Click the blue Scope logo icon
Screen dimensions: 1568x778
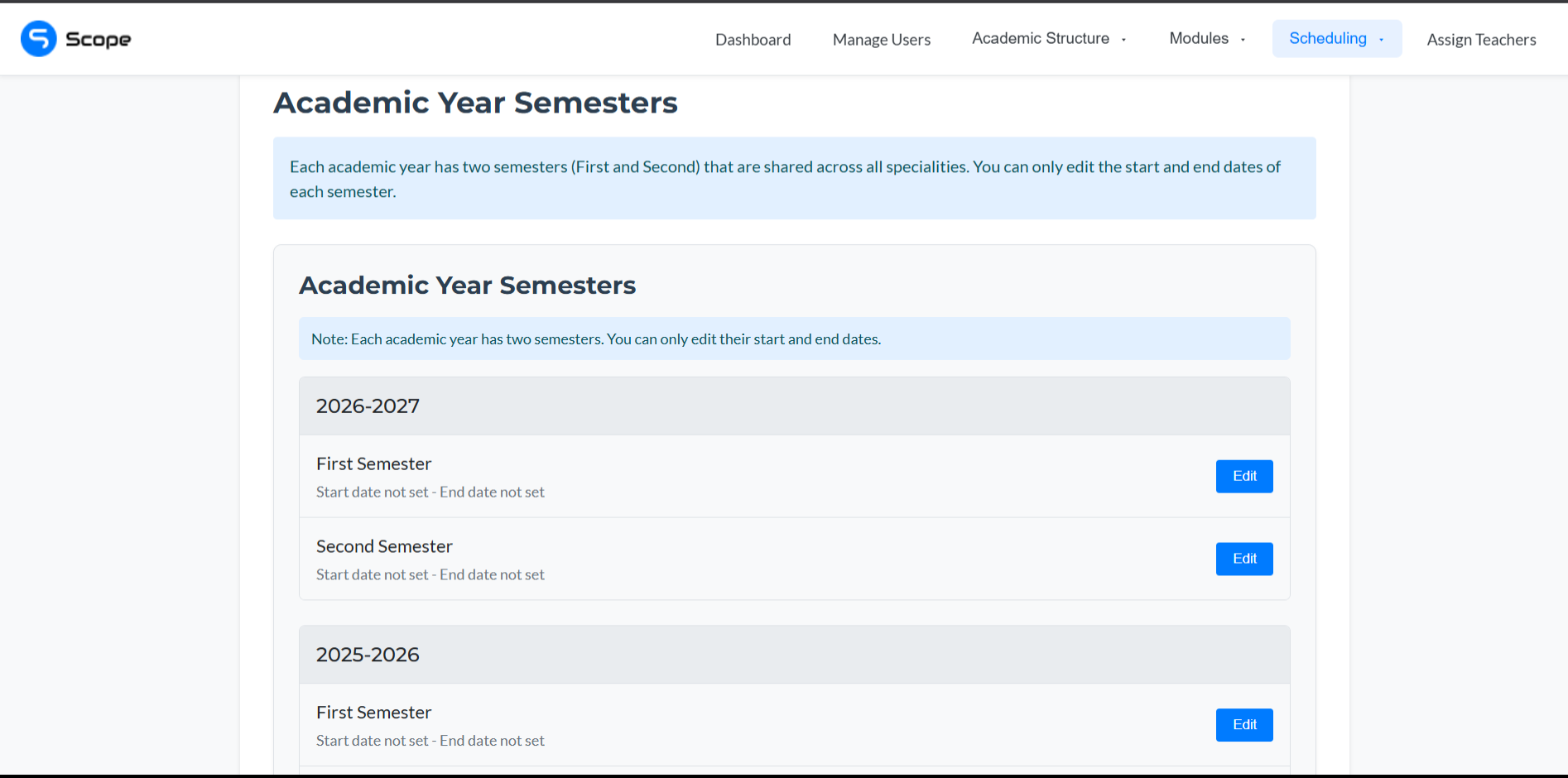pos(38,39)
